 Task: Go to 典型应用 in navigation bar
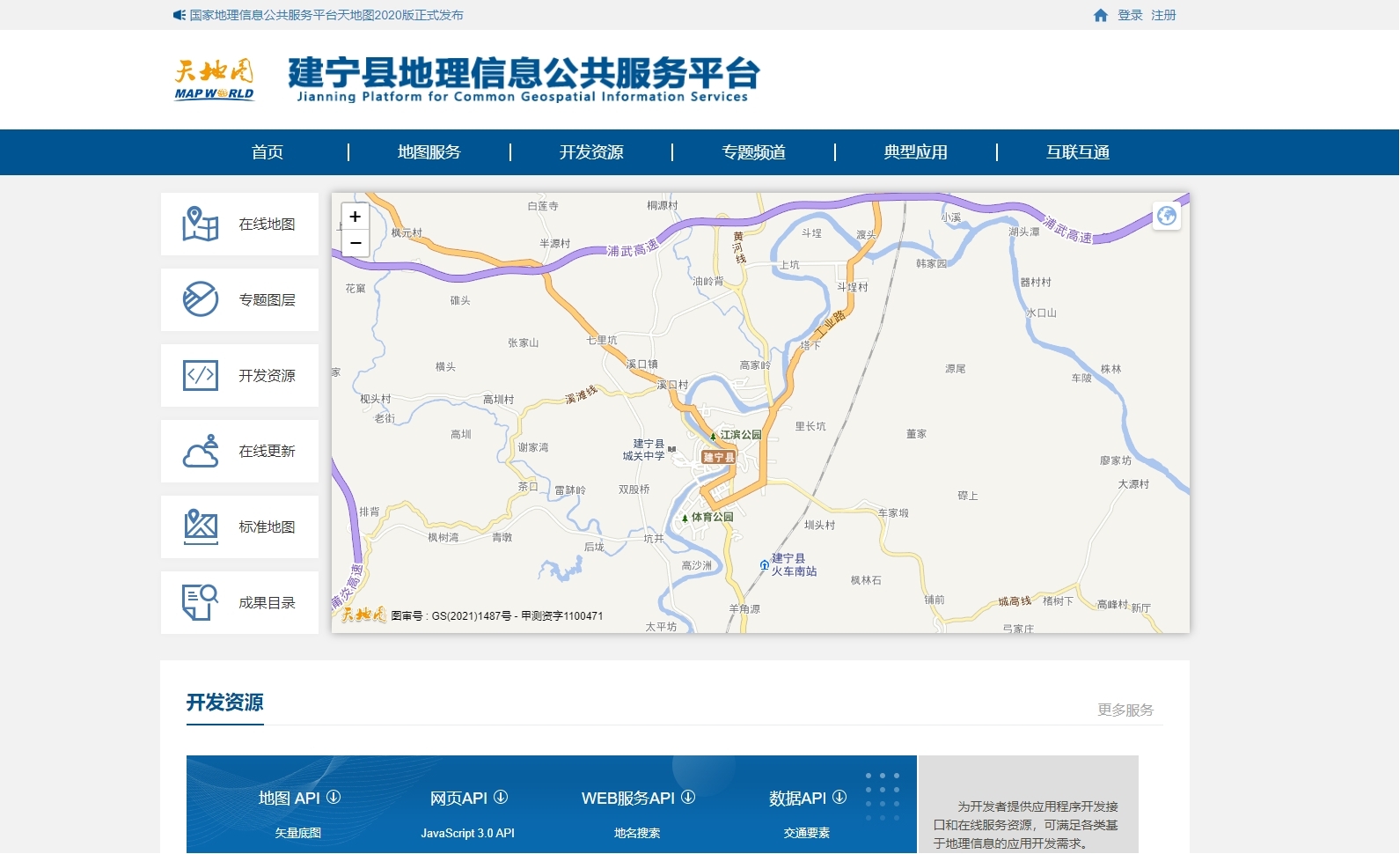click(915, 152)
